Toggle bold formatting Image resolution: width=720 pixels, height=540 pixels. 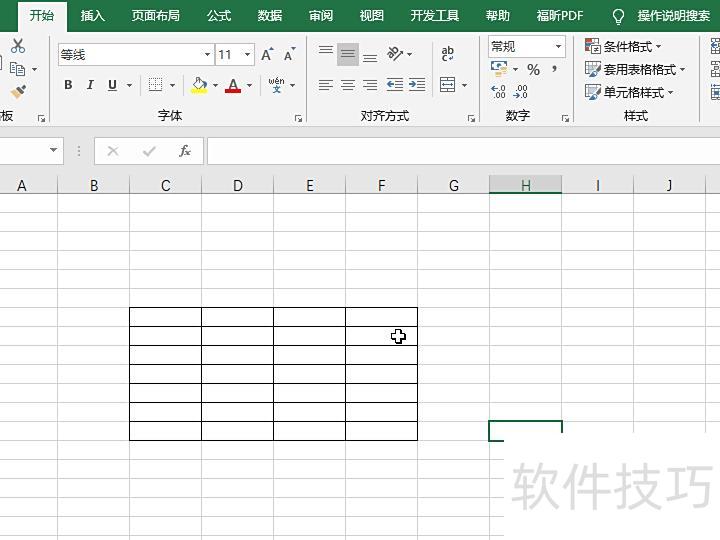(x=68, y=85)
